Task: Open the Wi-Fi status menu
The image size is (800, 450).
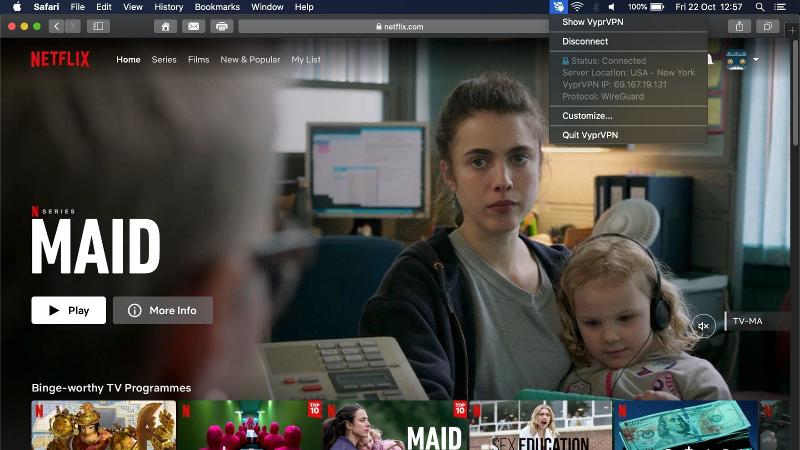Action: (x=577, y=7)
